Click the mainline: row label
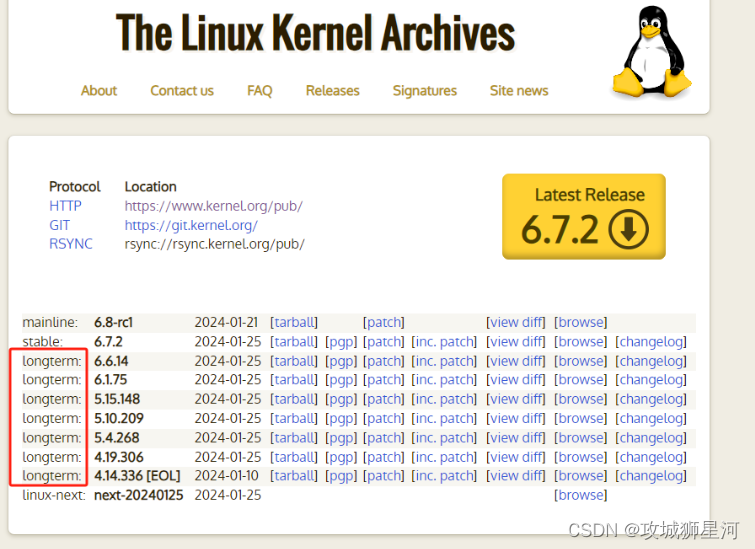Image resolution: width=755 pixels, height=549 pixels. [x=50, y=322]
